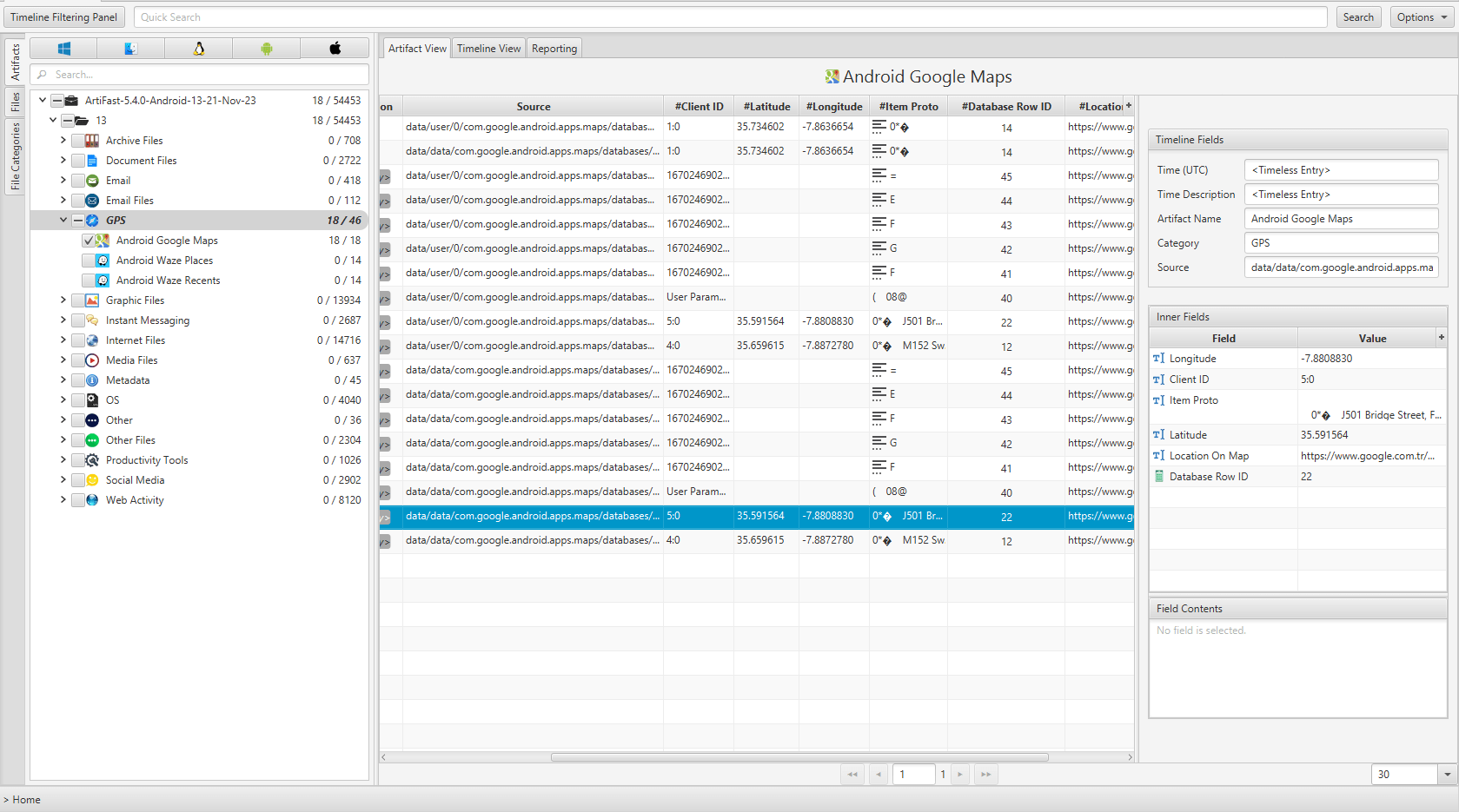Click the Quick Search input field
1459x812 pixels.
pyautogui.click(x=730, y=17)
